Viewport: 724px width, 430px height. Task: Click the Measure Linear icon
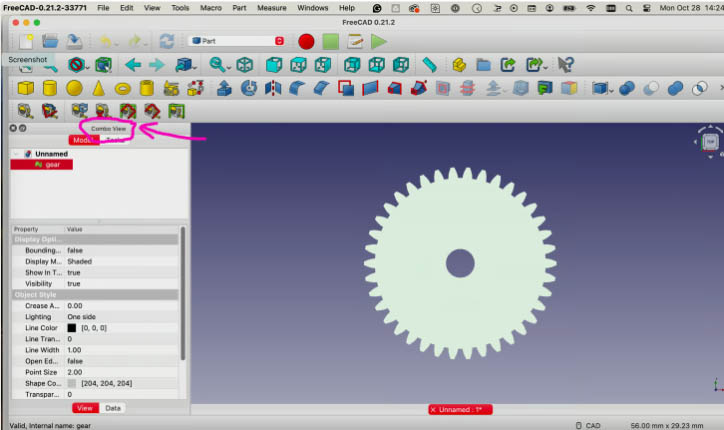pyautogui.click(x=25, y=111)
